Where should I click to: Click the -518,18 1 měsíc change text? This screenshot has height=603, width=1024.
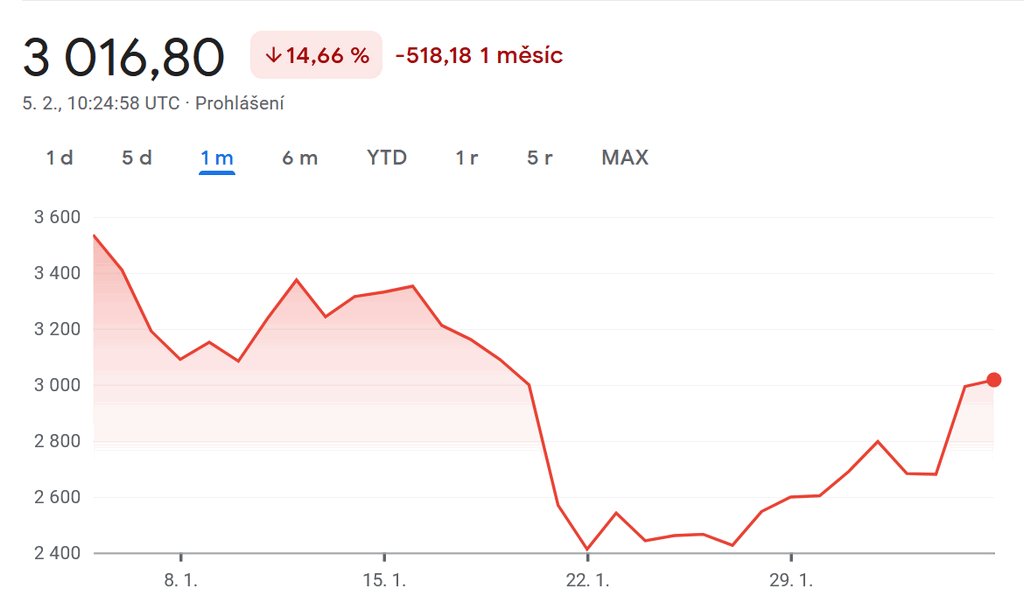(x=479, y=56)
